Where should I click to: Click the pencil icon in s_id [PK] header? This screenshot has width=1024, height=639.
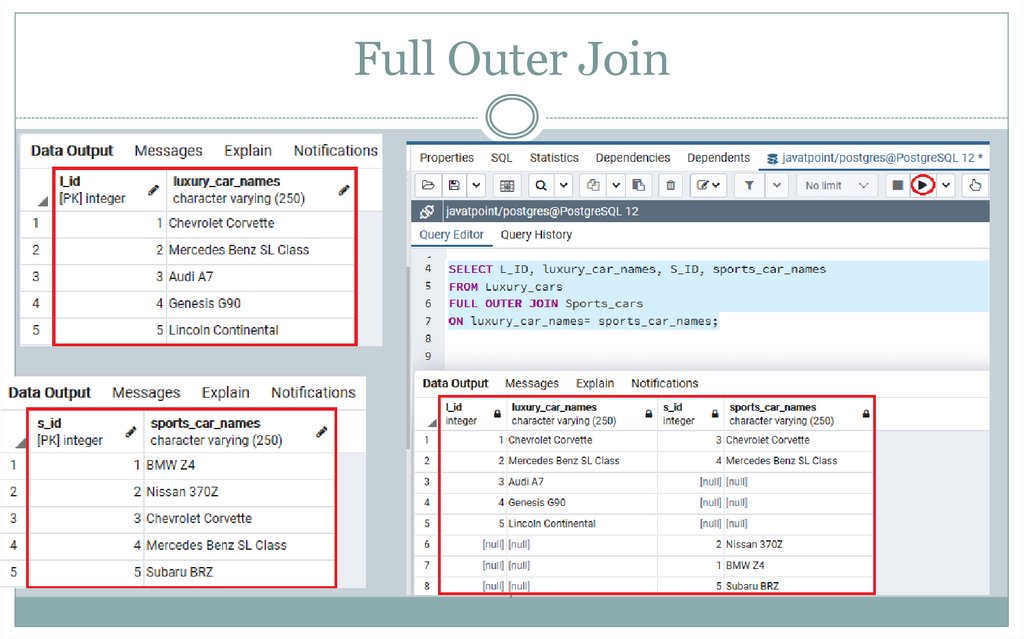click(x=131, y=432)
